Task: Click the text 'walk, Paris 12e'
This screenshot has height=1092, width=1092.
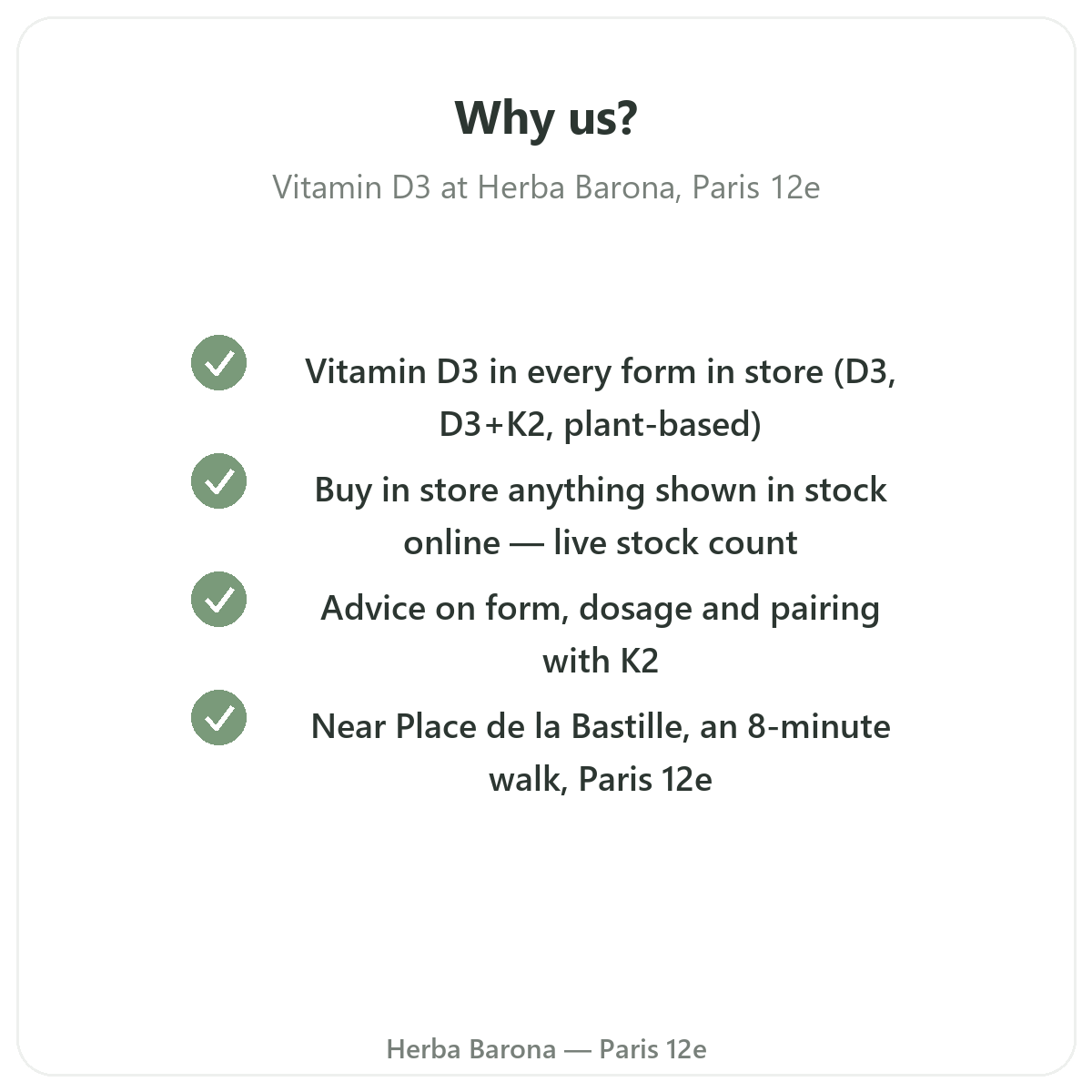Action: (x=601, y=779)
